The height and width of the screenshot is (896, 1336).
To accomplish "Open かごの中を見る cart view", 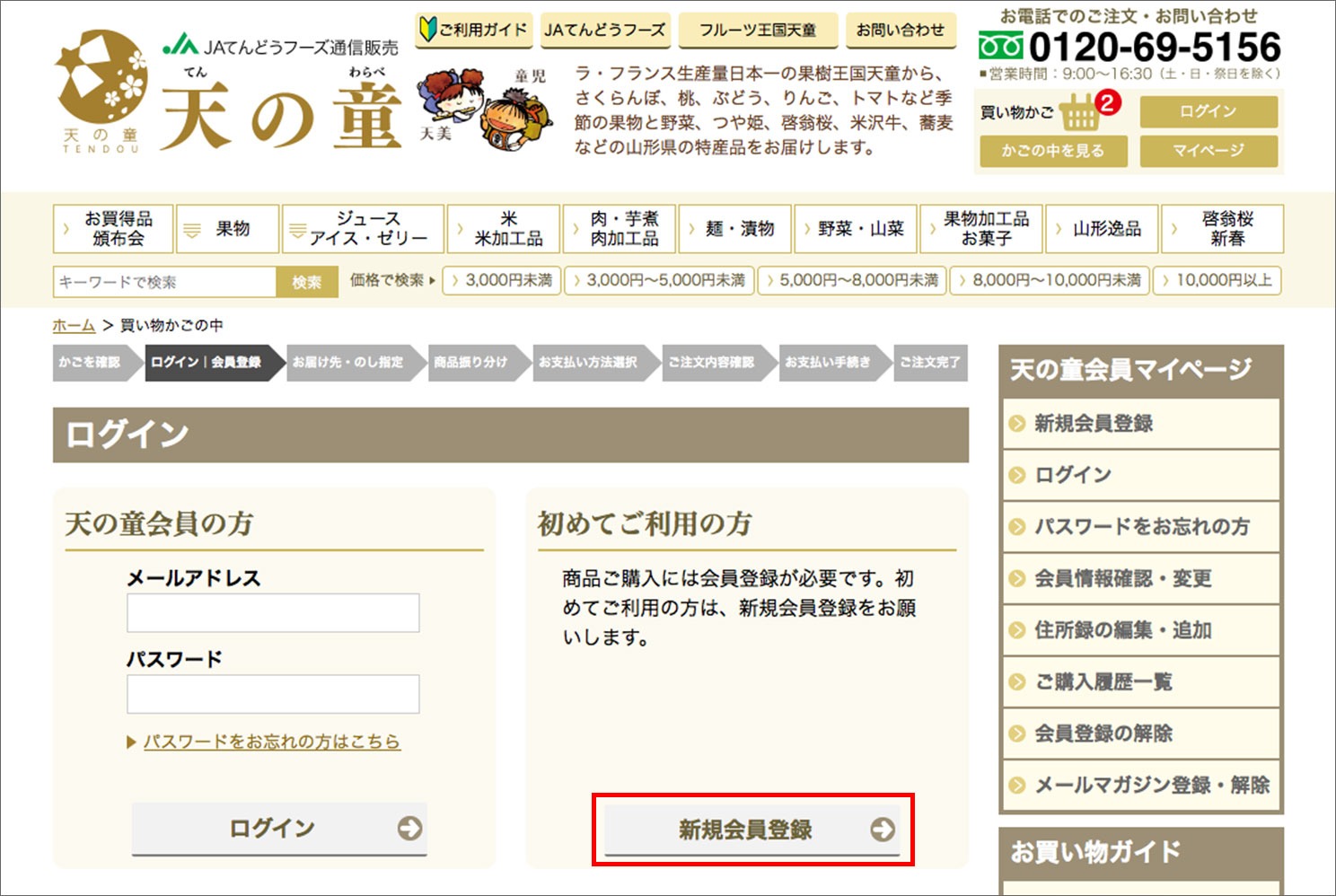I will [1052, 151].
